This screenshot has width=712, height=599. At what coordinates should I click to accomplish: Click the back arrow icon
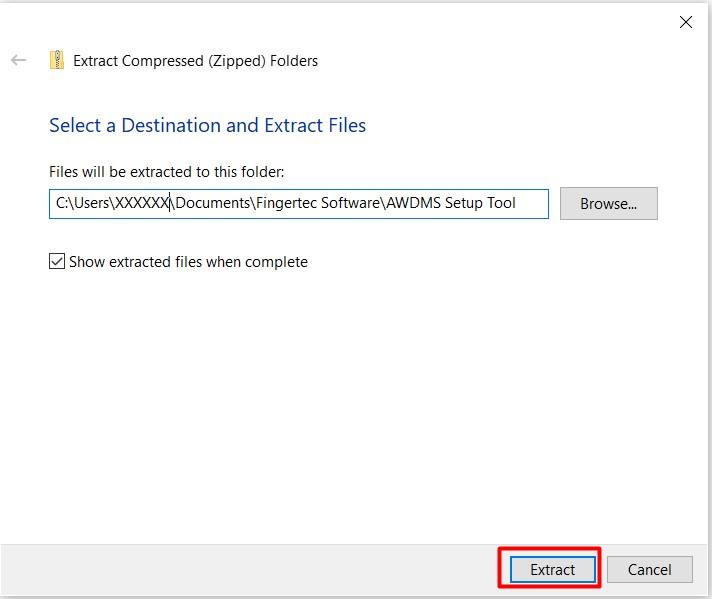click(18, 60)
